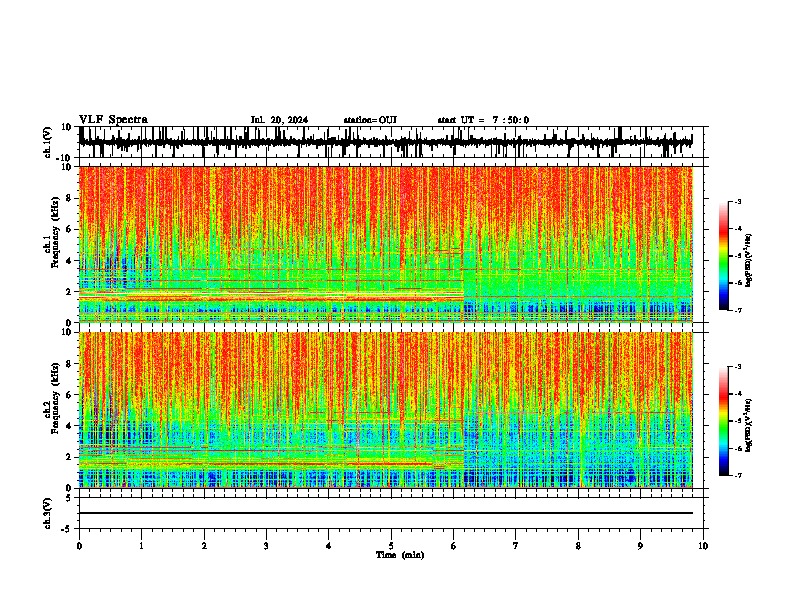Click the '-3' top label of ch.1 colorbar

(737, 201)
